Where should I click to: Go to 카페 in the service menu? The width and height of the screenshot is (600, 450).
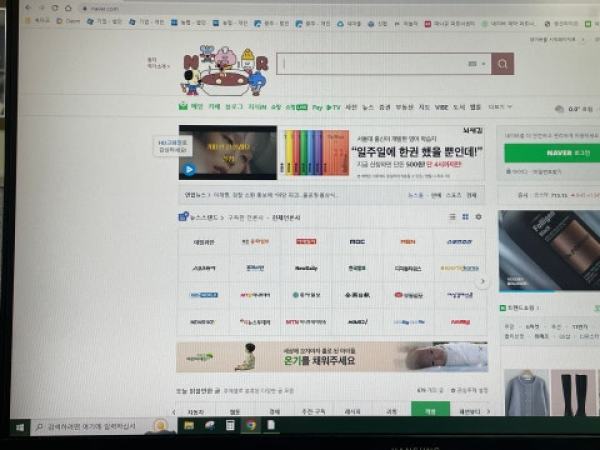[214, 107]
